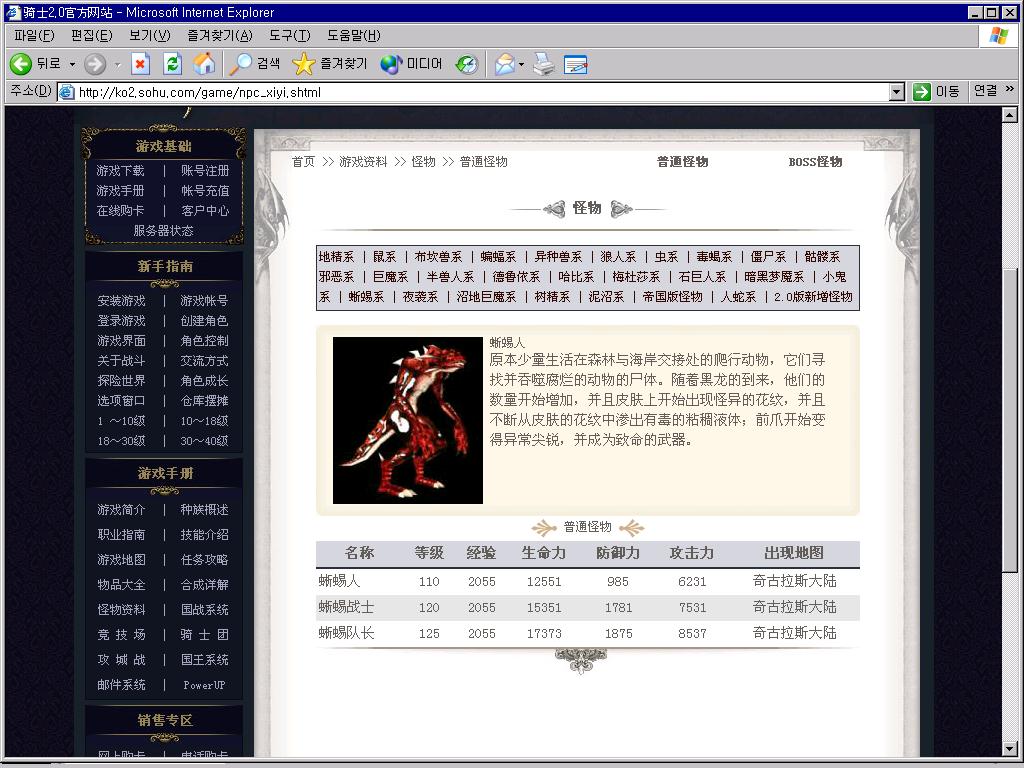This screenshot has width=1024, height=768.
Task: Expand the address bar URL dropdown
Action: [897, 92]
